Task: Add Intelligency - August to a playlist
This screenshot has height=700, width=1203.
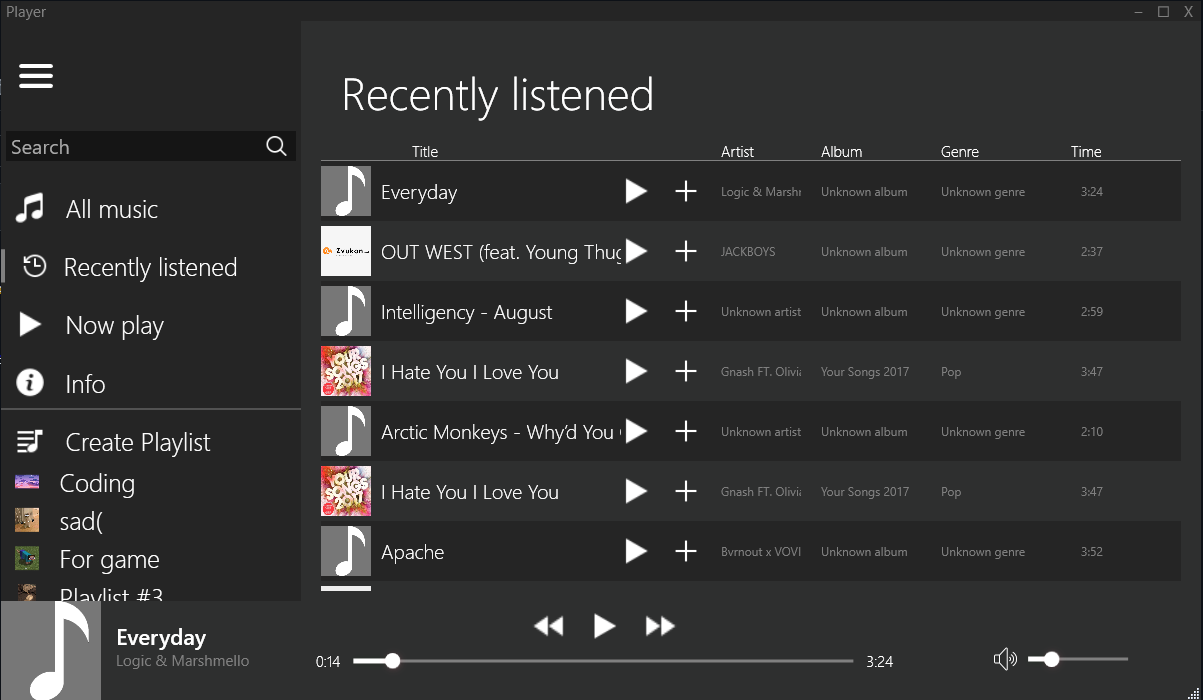Action: pos(686,311)
